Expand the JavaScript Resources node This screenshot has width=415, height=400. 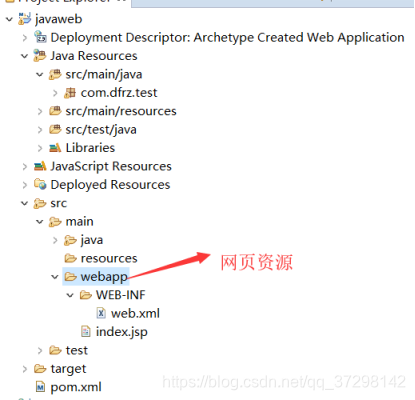coord(25,166)
